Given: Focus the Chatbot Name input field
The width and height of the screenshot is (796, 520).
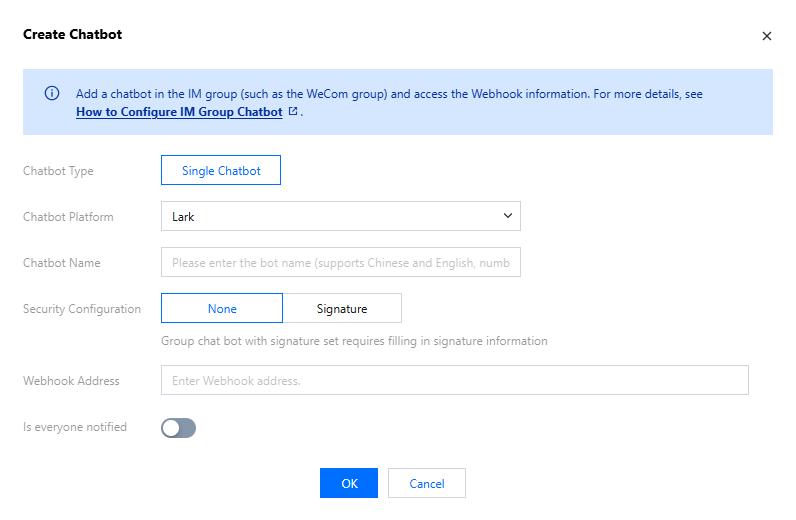Looking at the screenshot, I should coord(340,263).
